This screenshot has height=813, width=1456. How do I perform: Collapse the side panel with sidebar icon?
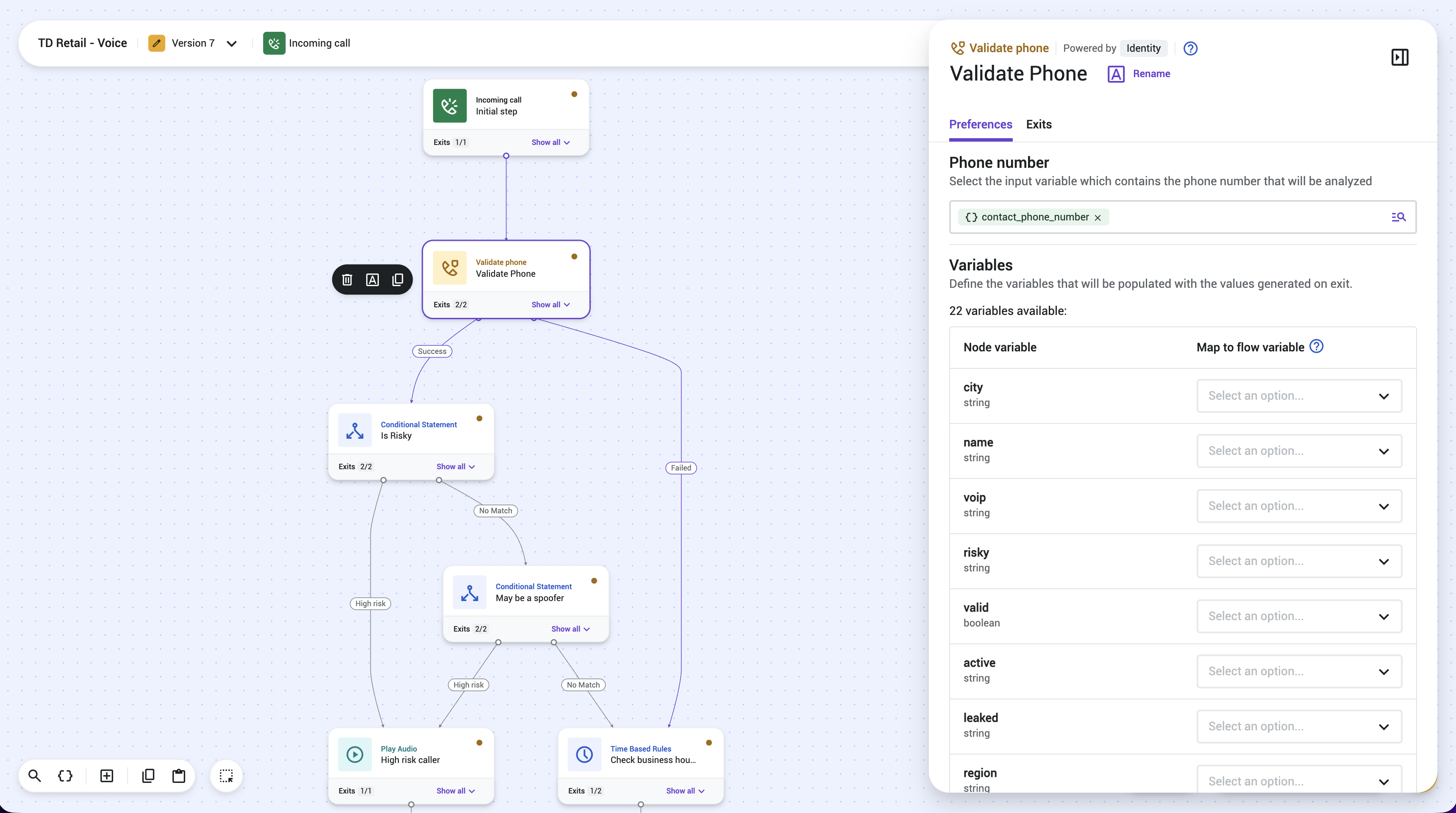coord(1400,57)
